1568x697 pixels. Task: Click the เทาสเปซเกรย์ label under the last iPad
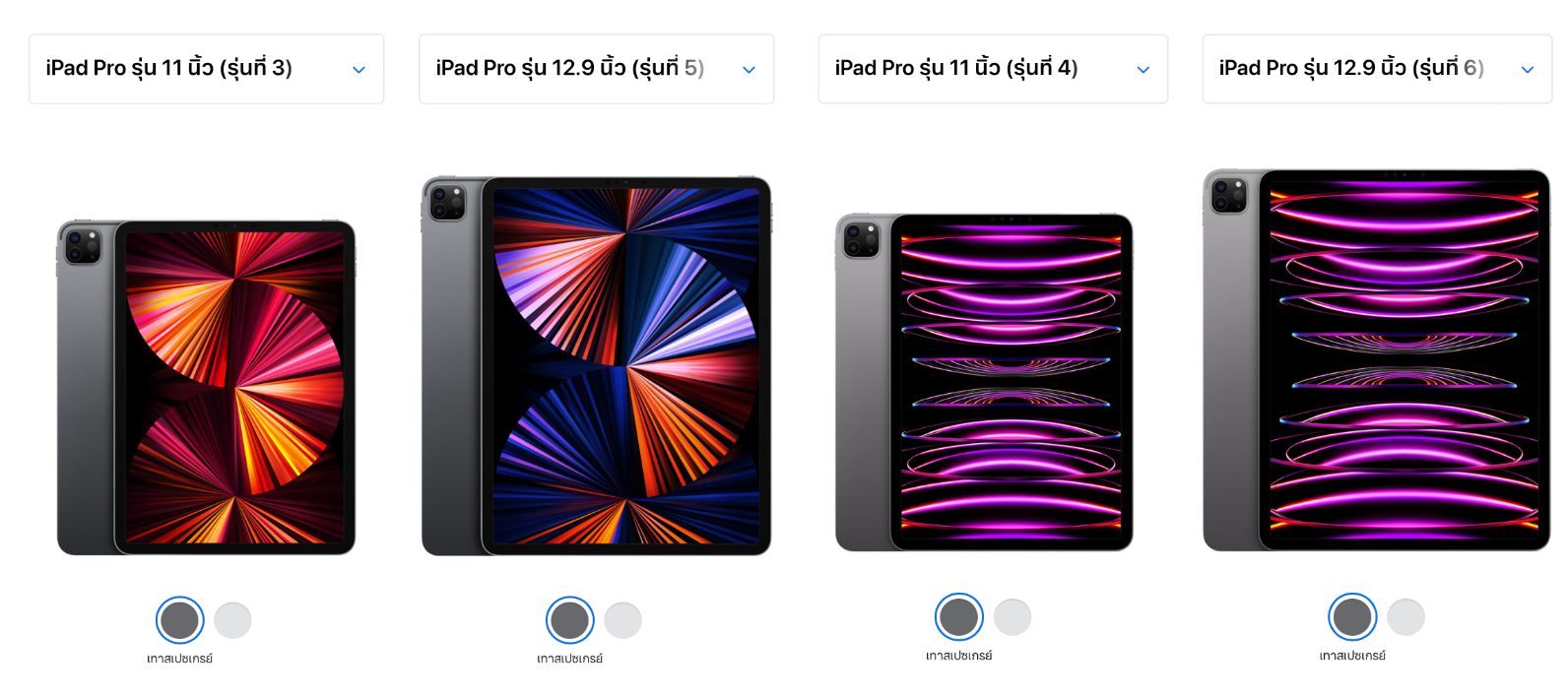click(1352, 656)
